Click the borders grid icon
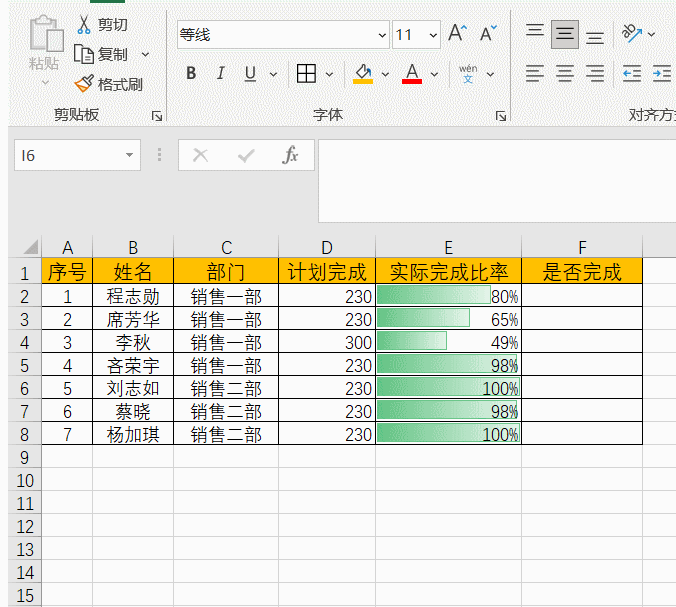Screen dimensions: 676x607 pos(306,73)
